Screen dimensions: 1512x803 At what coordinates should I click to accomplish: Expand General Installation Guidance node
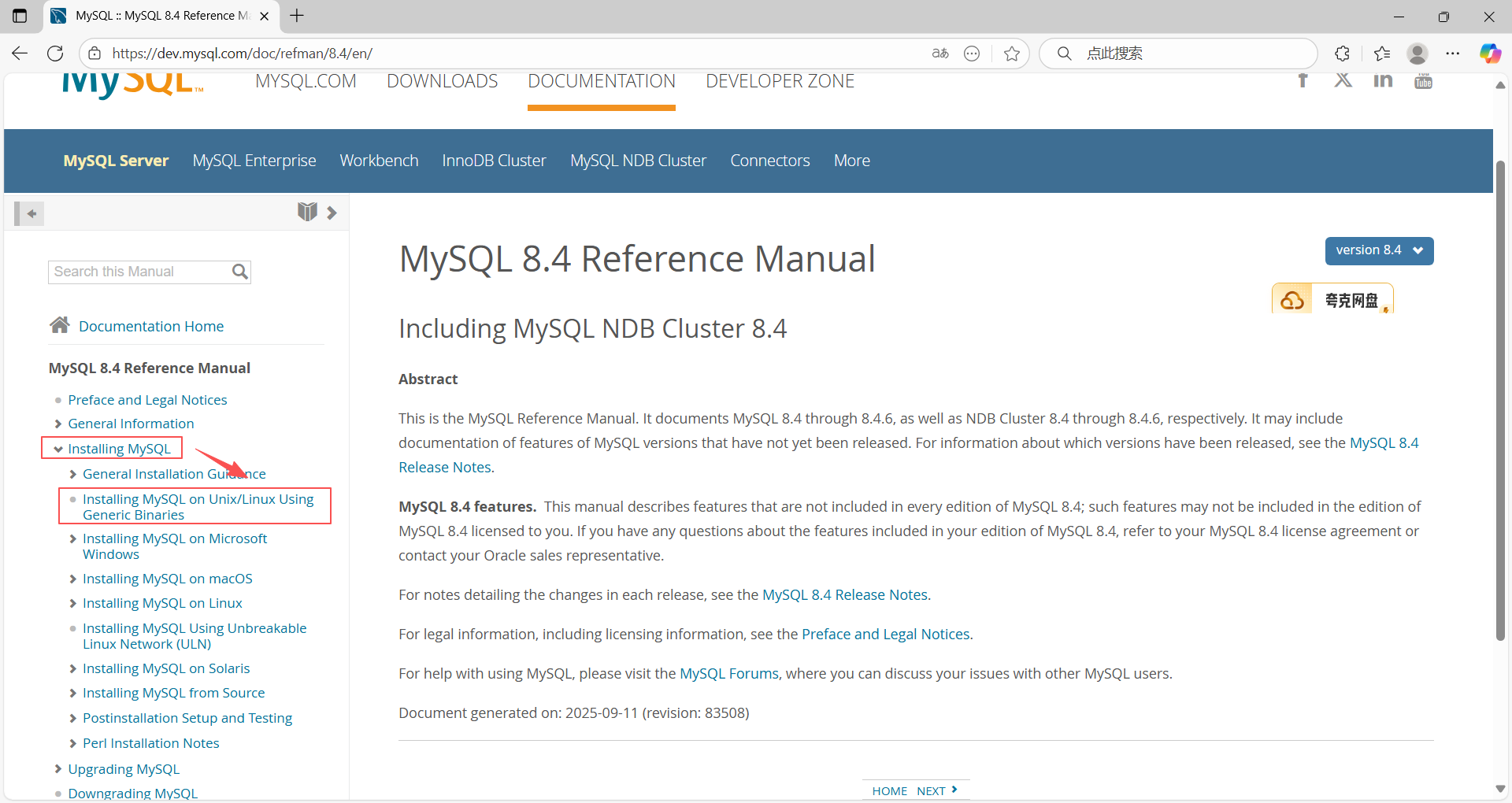point(72,474)
